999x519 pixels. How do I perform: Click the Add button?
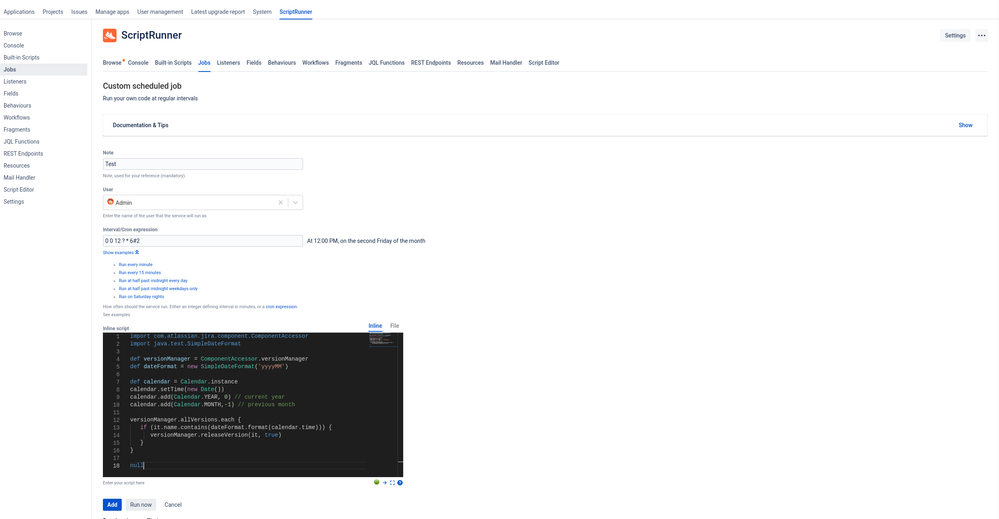tap(112, 504)
